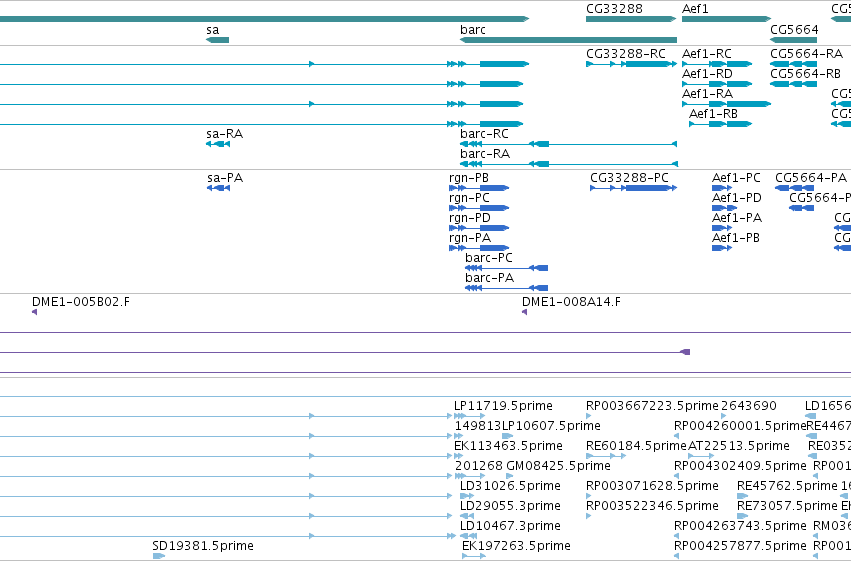Select EST LP11719.5prime

click(469, 416)
